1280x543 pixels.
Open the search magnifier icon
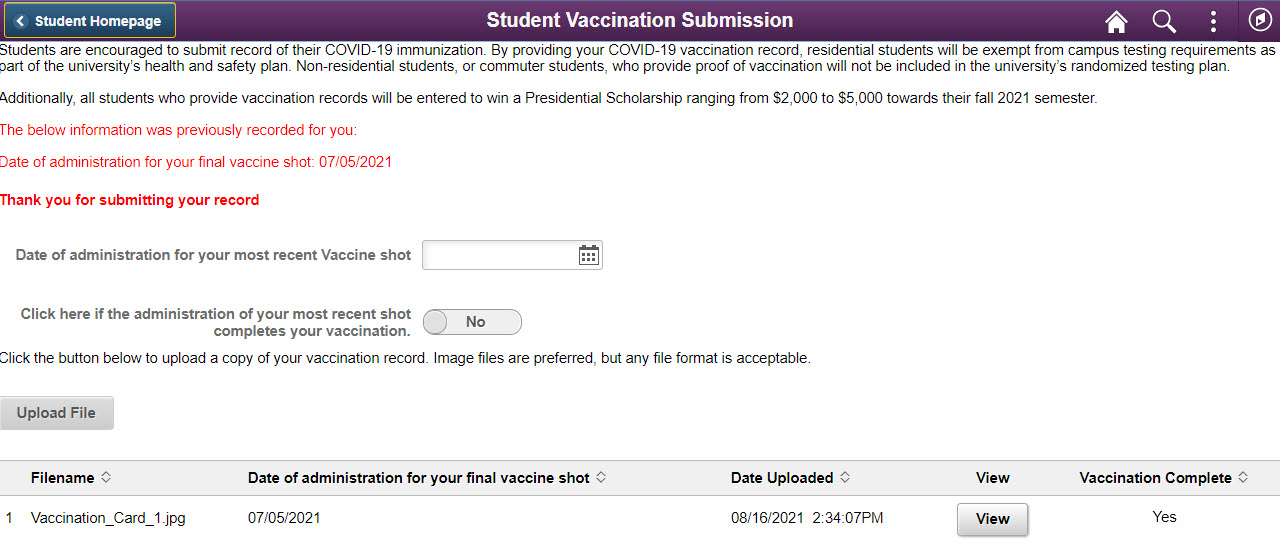1164,21
